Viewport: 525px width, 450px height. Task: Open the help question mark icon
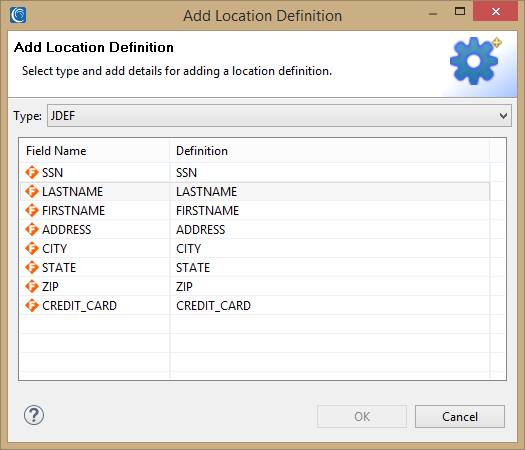[x=34, y=415]
